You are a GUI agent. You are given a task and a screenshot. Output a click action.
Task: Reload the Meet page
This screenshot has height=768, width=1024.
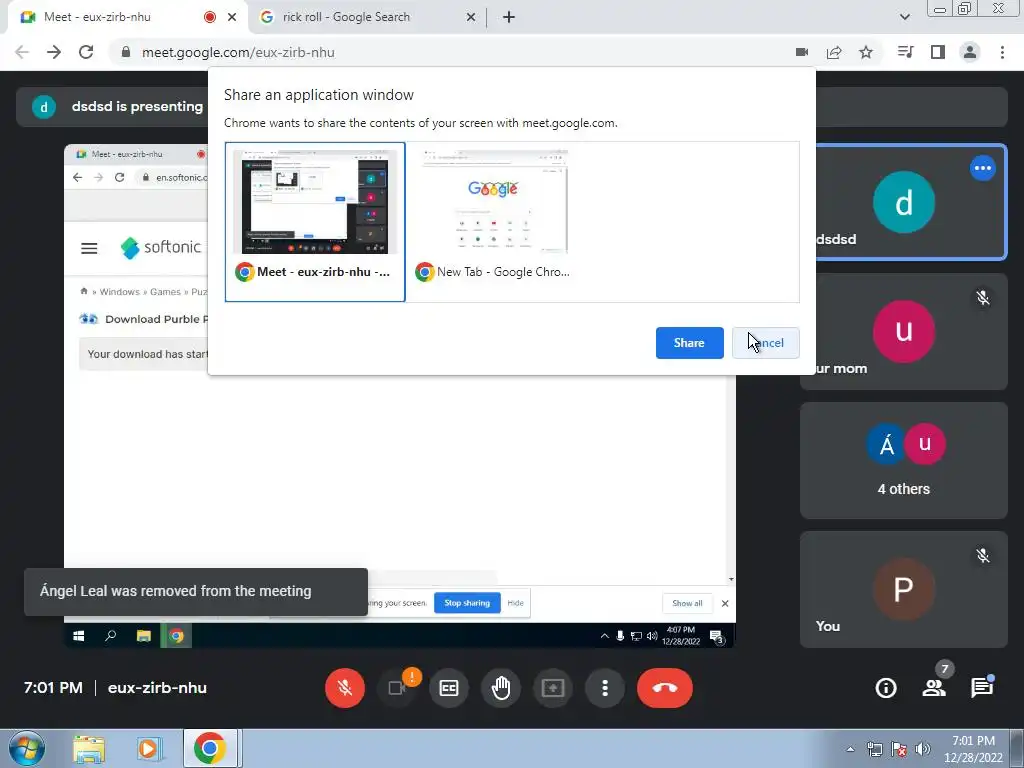tap(86, 52)
